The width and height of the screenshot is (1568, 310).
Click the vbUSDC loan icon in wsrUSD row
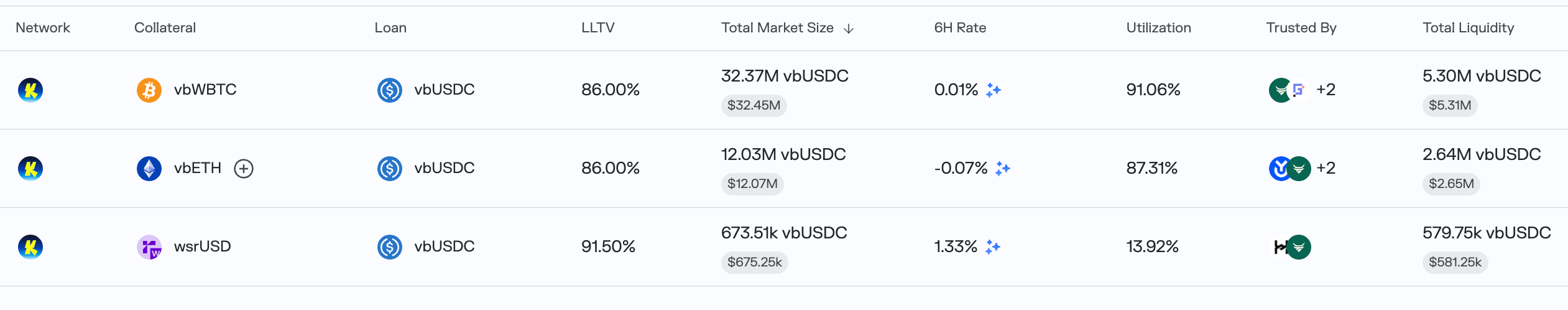(390, 247)
